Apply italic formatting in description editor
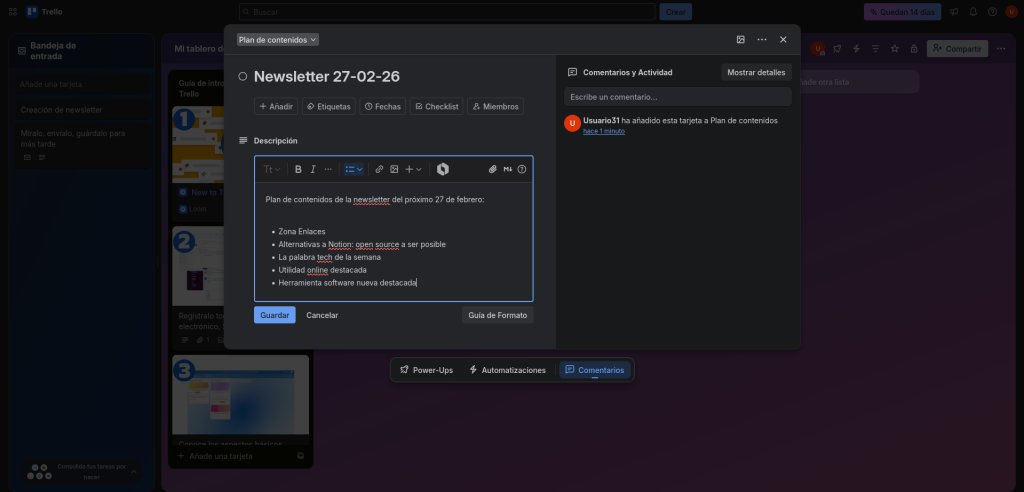The width and height of the screenshot is (1024, 492). [313, 170]
